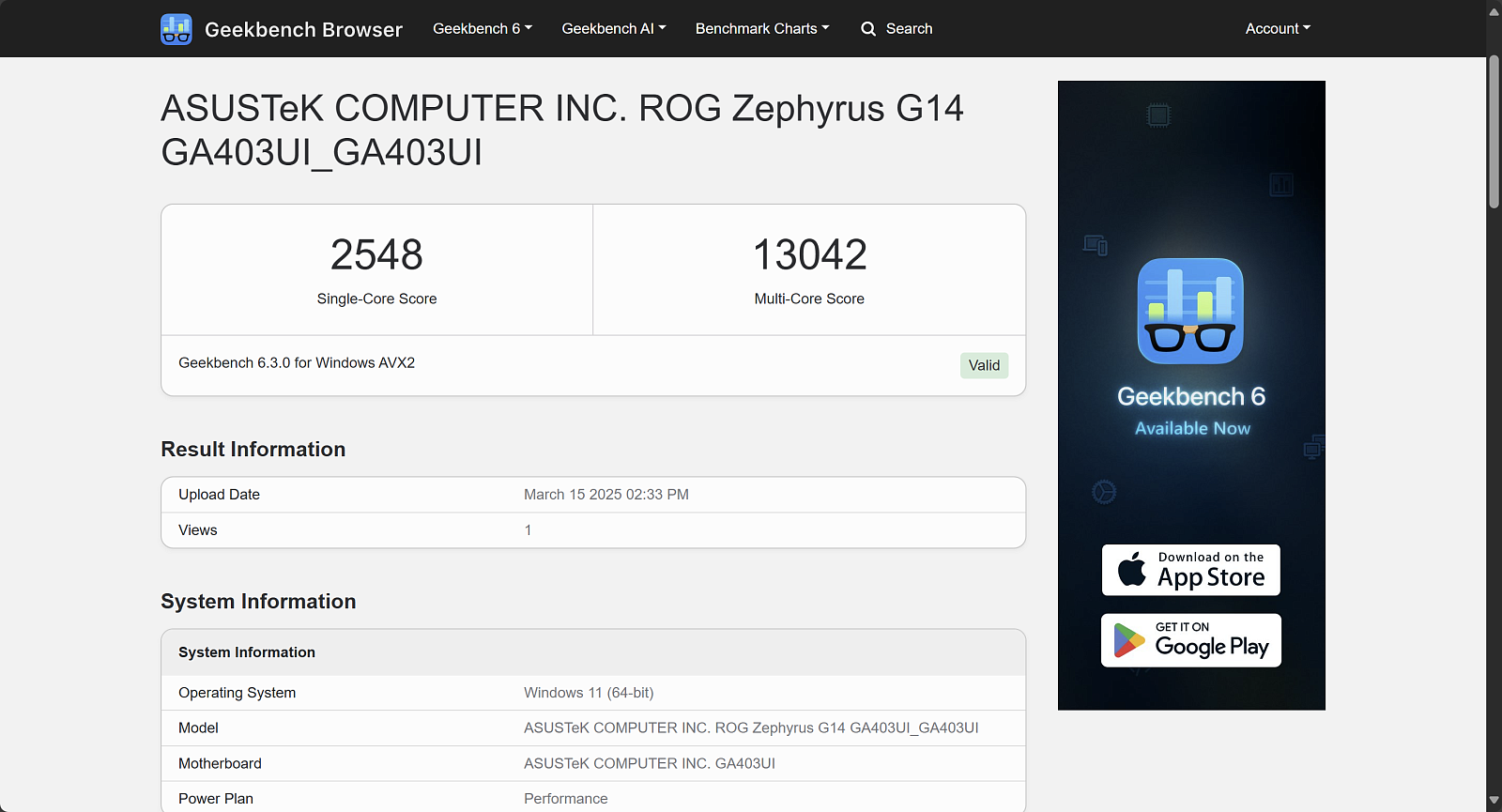Open the Geekbench 6 dropdown menu

(x=483, y=29)
